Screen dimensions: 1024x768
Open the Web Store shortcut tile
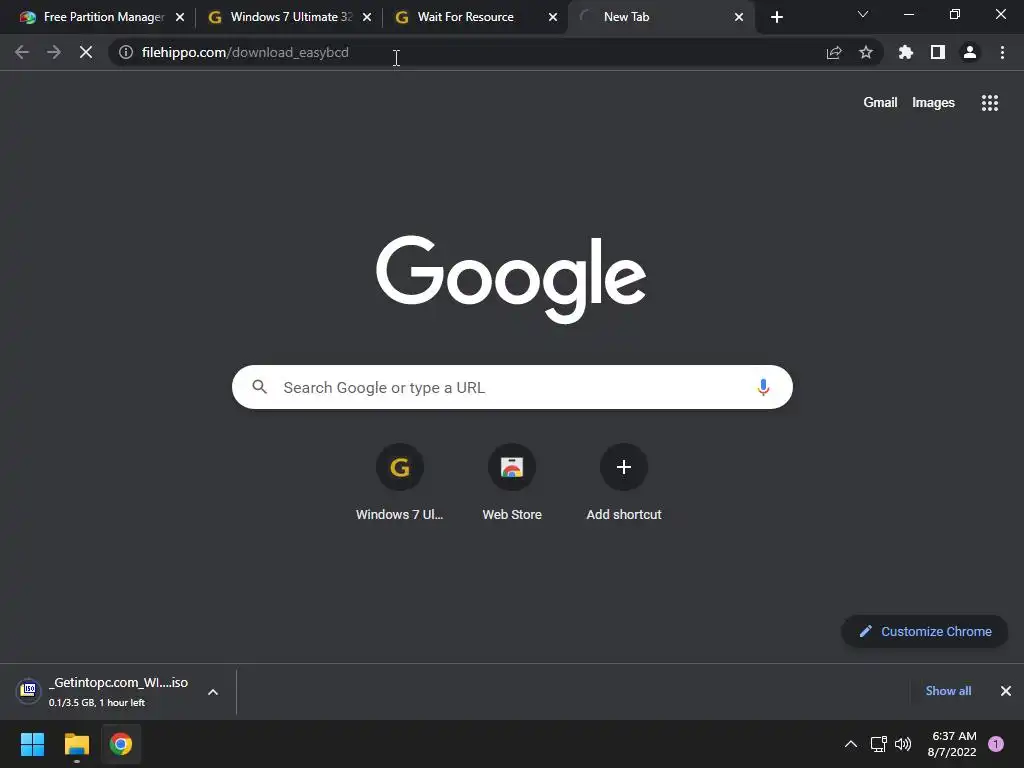tap(512, 483)
